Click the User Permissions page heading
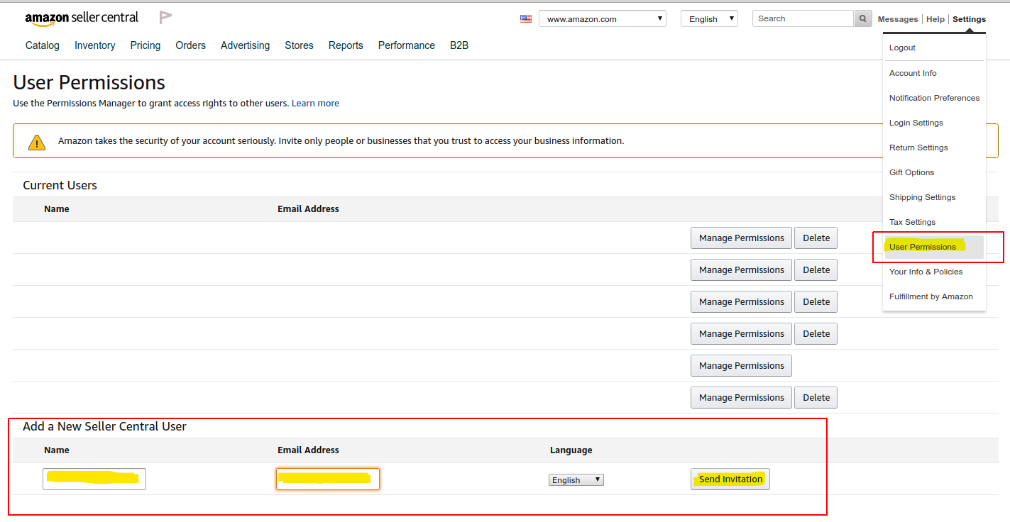This screenshot has width=1010, height=522. (x=89, y=82)
